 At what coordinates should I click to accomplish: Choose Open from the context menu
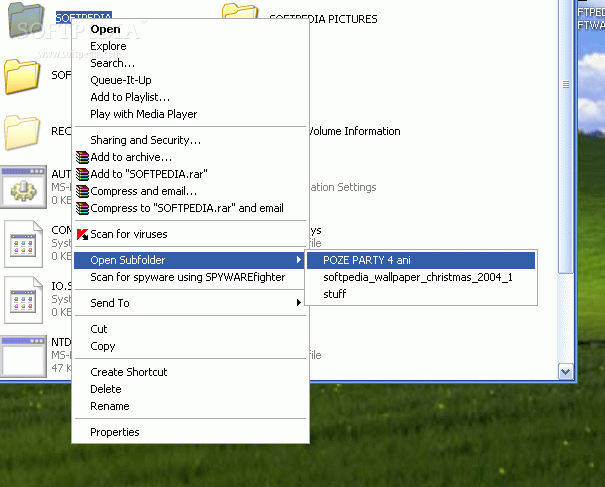coord(190,29)
